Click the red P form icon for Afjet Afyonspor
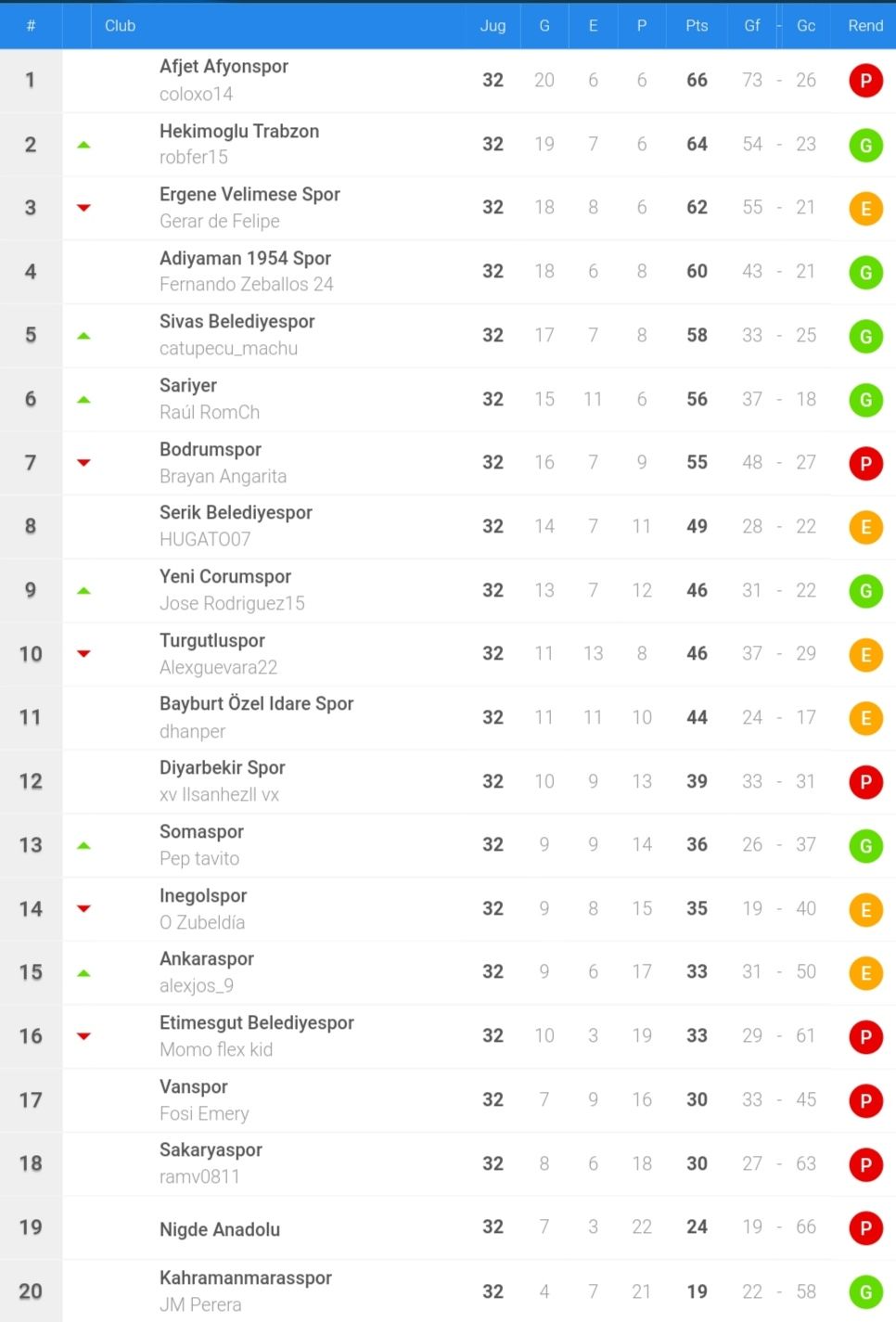The image size is (896, 1322). (x=865, y=81)
